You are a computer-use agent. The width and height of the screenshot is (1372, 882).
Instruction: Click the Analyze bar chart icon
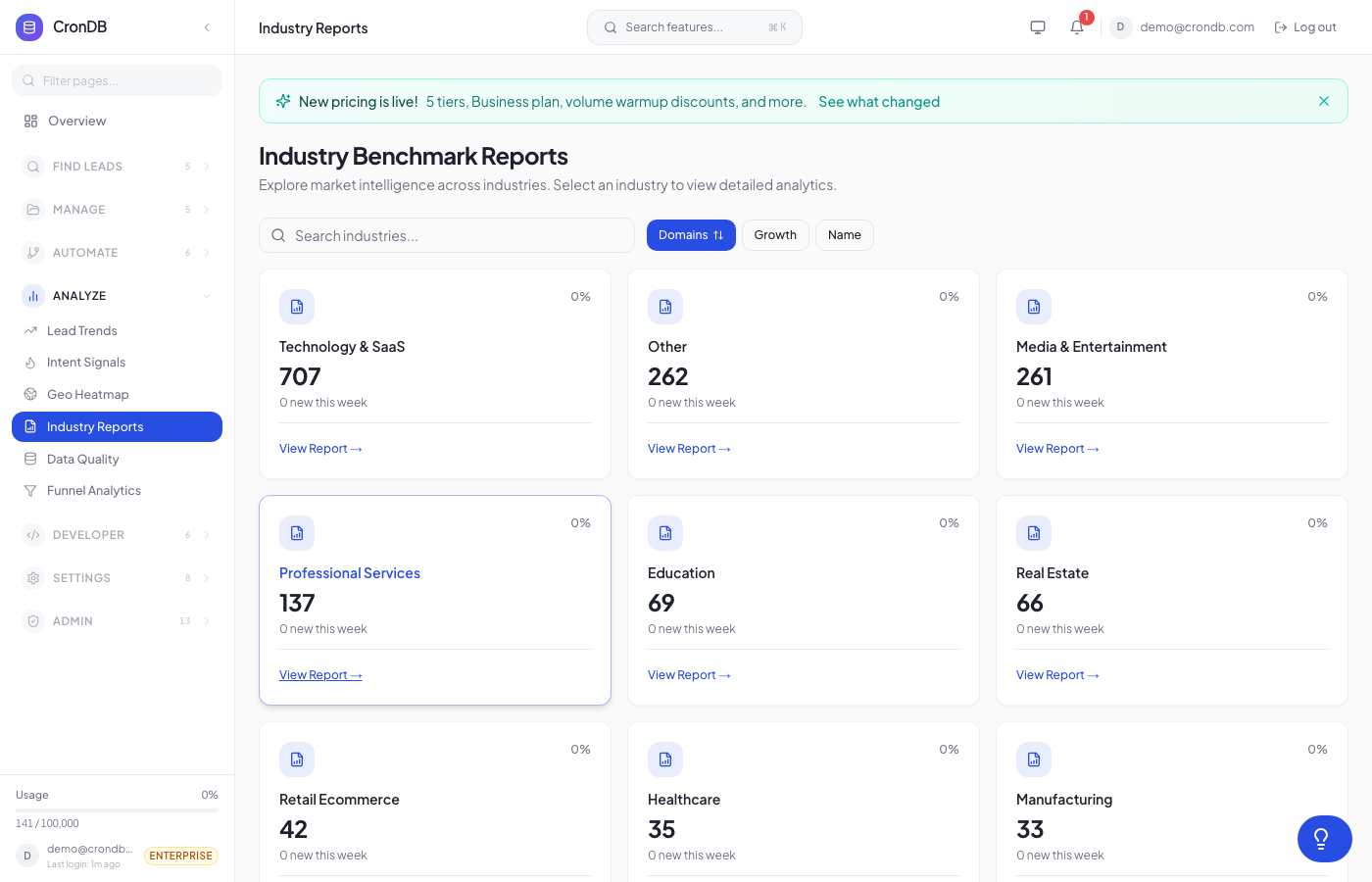(x=33, y=296)
